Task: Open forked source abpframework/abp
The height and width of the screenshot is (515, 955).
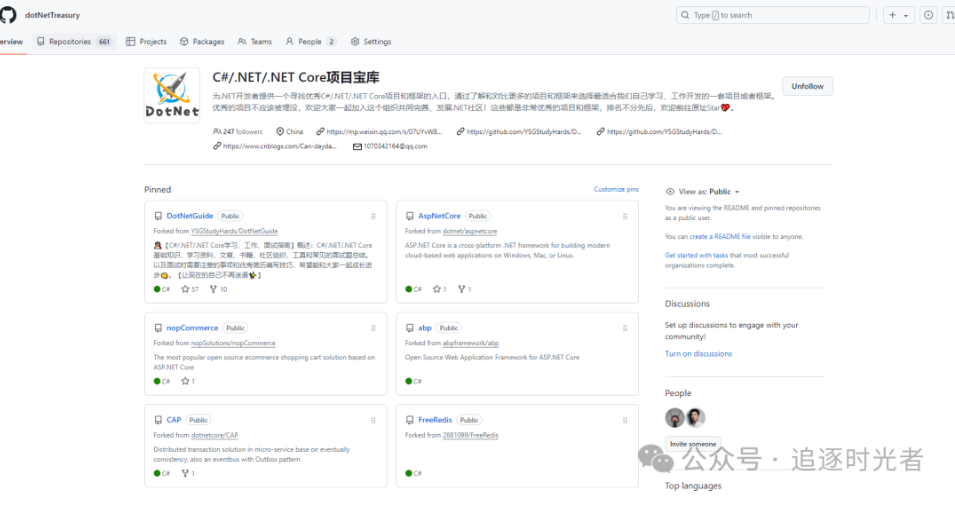Action: 471,343
